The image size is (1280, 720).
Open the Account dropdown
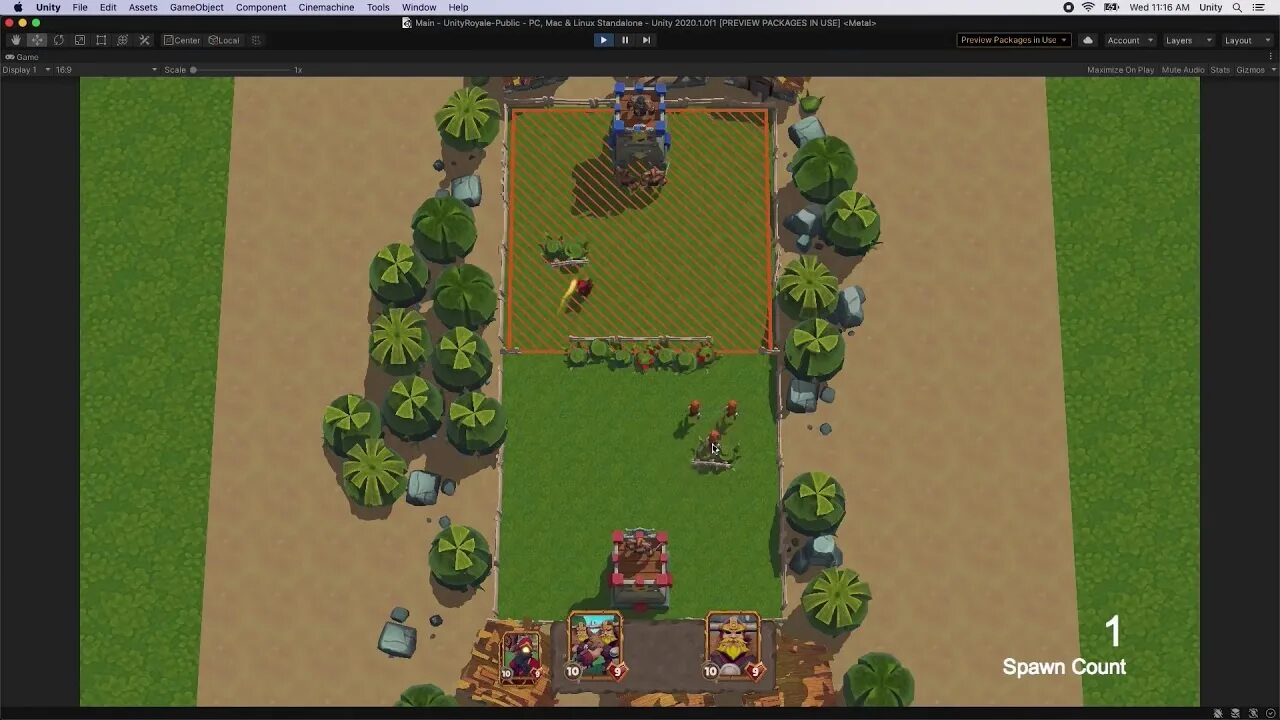coord(1130,40)
